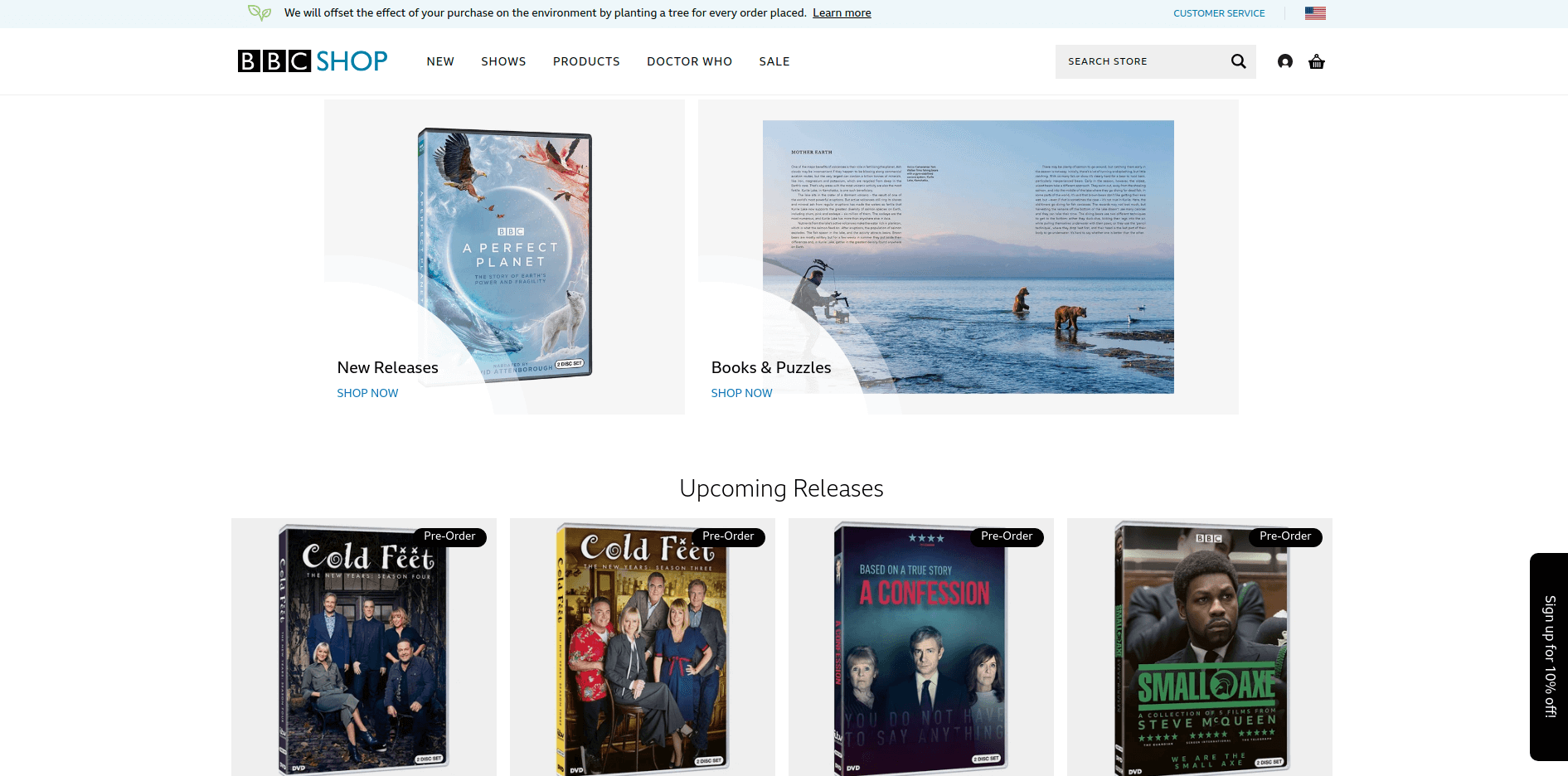The width and height of the screenshot is (1568, 776).
Task: Click SHOP NOW under New Releases
Action: (367, 393)
